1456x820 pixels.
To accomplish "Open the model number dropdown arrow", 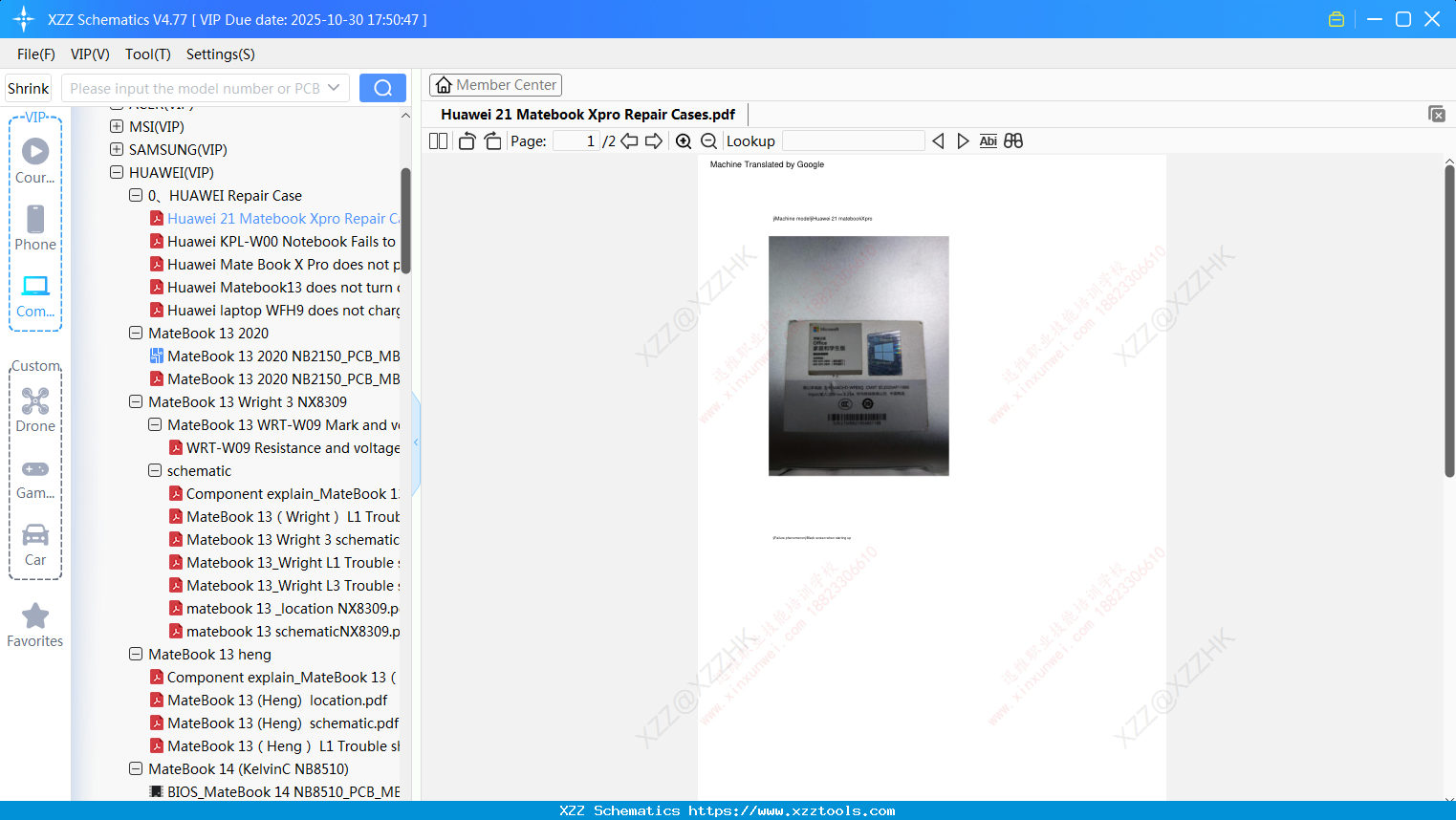I will [x=334, y=88].
